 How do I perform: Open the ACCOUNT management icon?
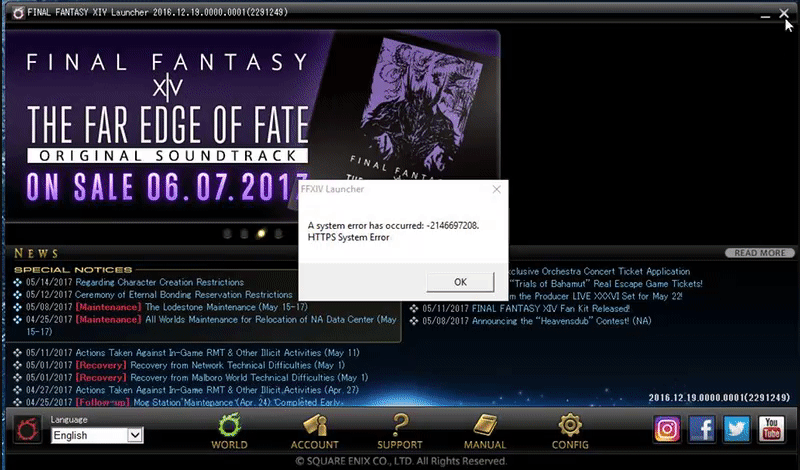(x=314, y=432)
